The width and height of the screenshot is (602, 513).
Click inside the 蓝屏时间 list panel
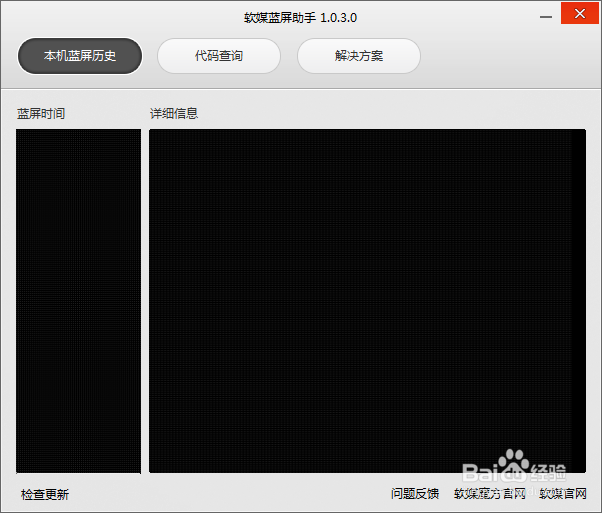click(78, 301)
